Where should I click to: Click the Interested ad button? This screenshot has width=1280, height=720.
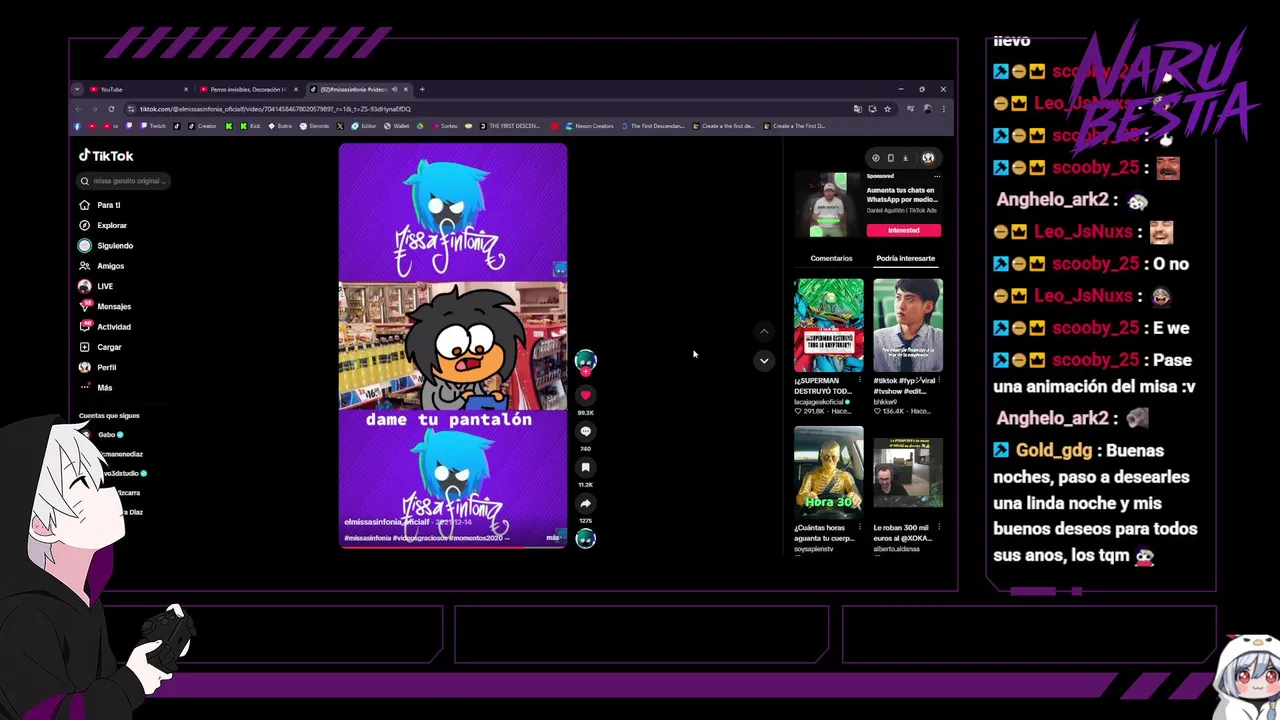pyautogui.click(x=904, y=230)
